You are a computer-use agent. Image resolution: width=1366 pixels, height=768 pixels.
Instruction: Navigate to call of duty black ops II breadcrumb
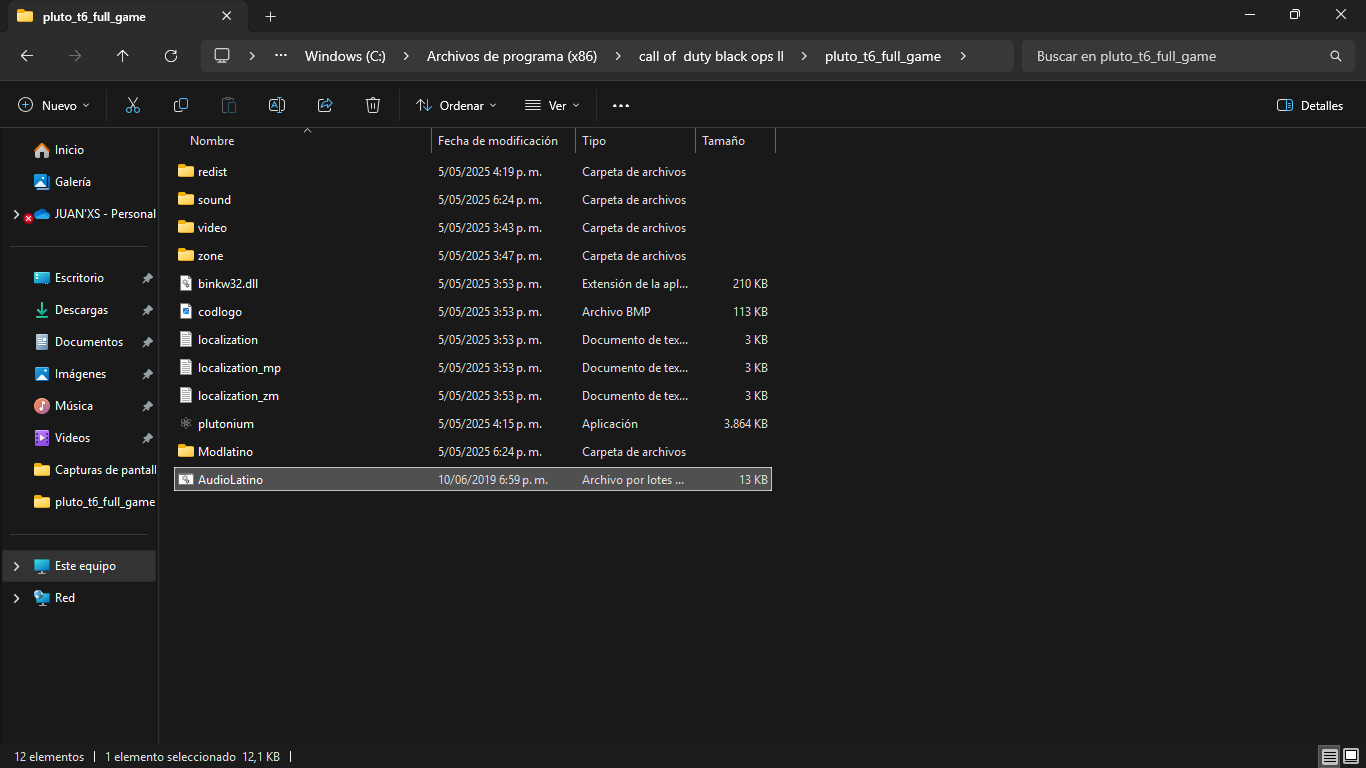[x=711, y=56]
